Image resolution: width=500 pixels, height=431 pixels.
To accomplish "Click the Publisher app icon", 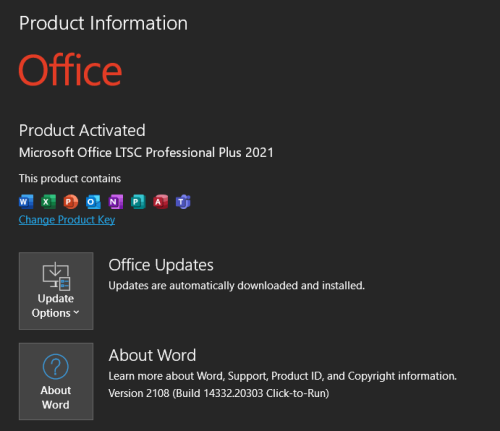I will click(x=138, y=202).
